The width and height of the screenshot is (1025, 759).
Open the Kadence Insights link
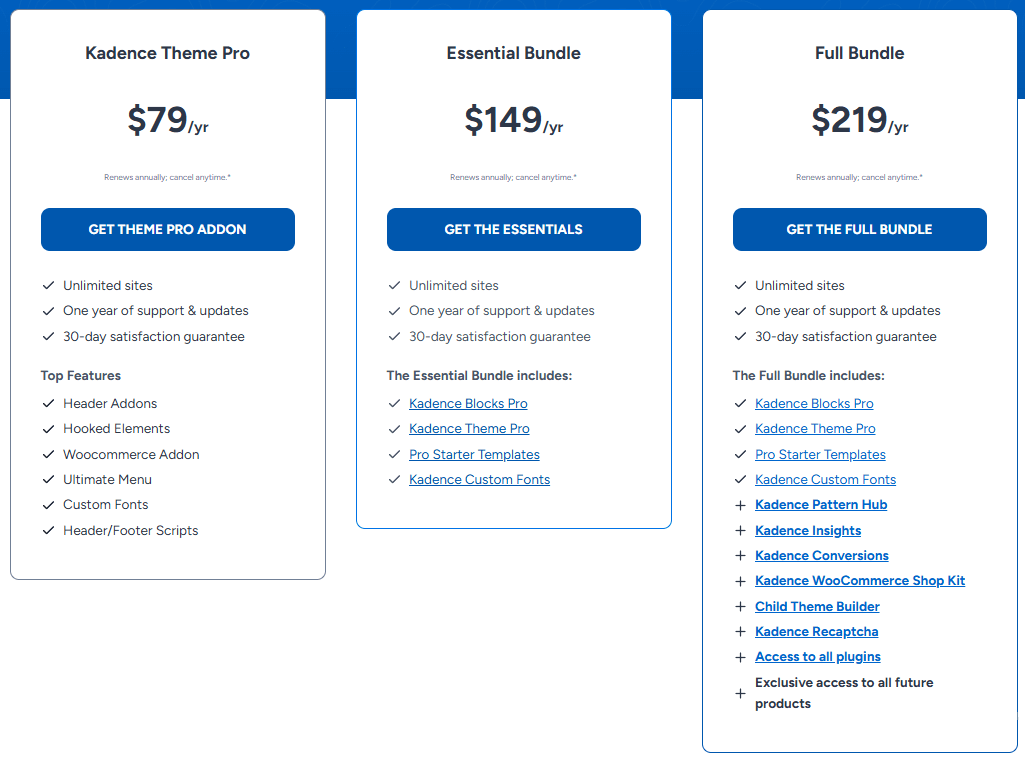pyautogui.click(x=808, y=531)
